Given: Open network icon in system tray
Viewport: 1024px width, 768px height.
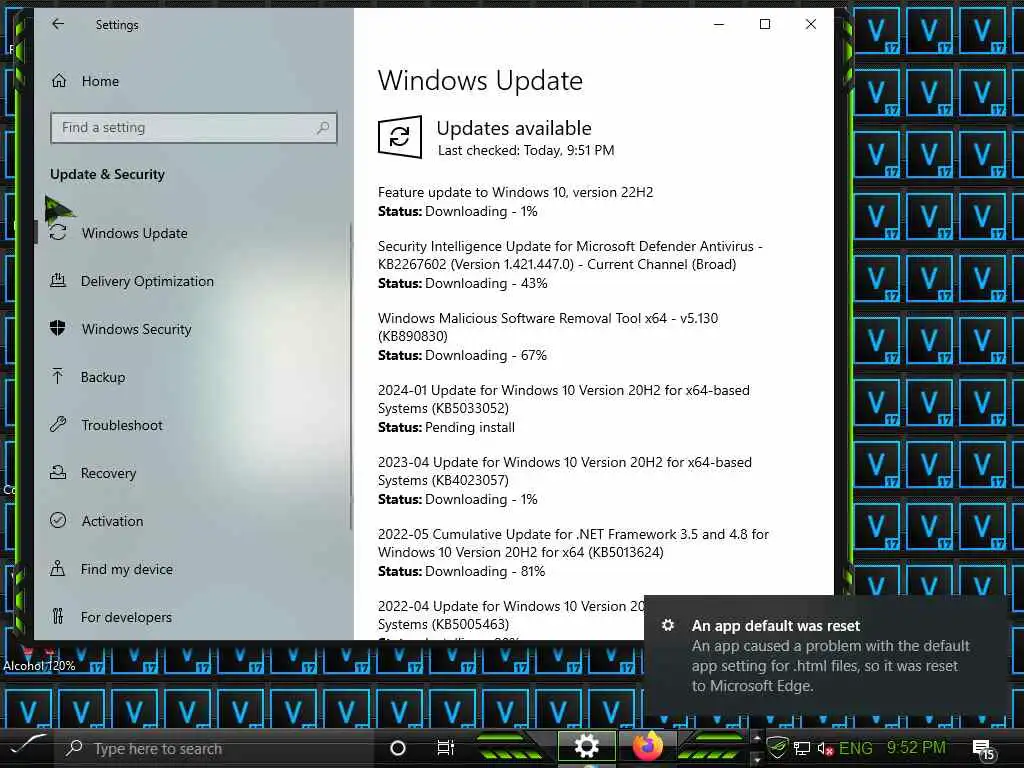Looking at the screenshot, I should click(x=801, y=748).
